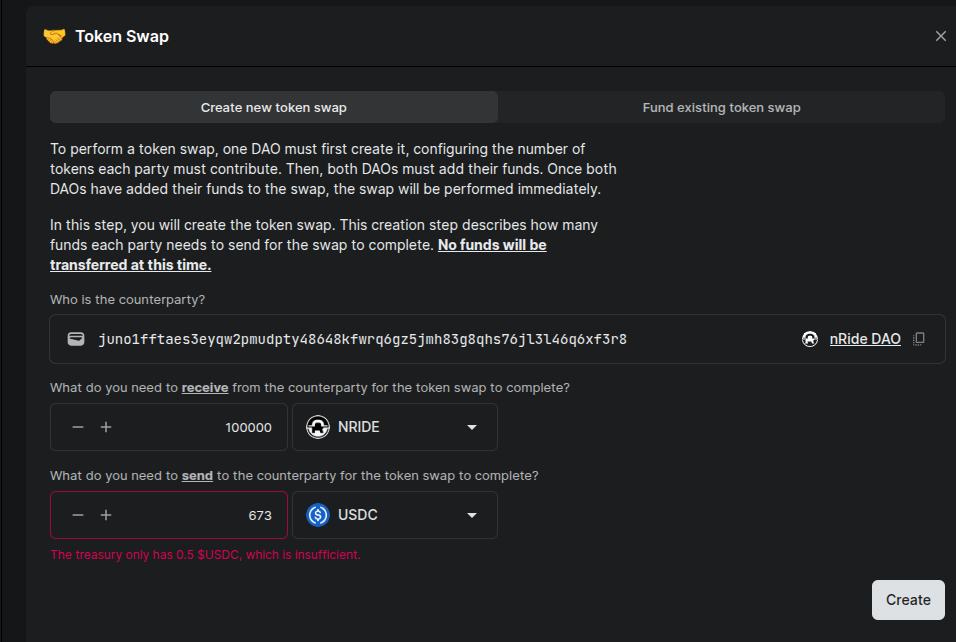Expand the NRIDE token dropdown arrow
The image size is (956, 642).
472,427
